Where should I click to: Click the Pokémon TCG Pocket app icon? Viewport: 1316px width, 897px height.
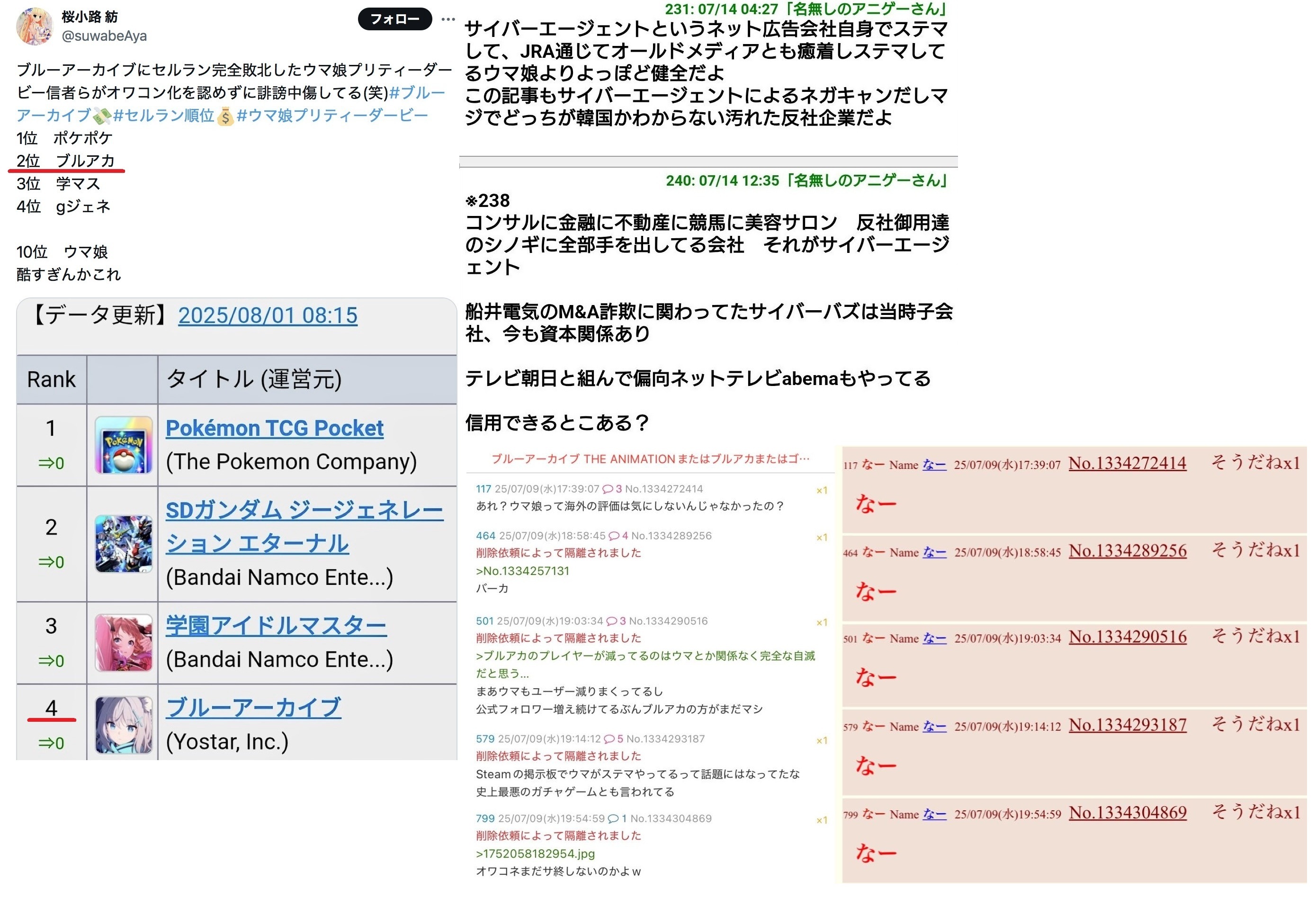[124, 445]
